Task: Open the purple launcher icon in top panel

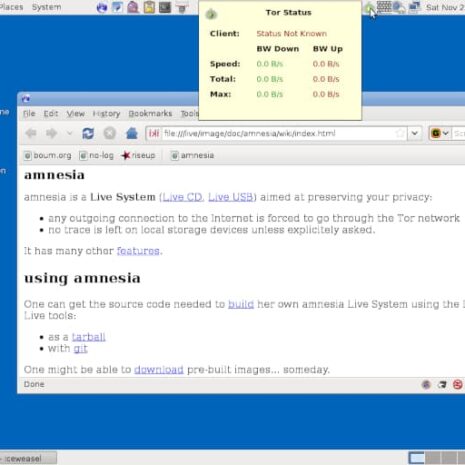Action: [x=133, y=7]
